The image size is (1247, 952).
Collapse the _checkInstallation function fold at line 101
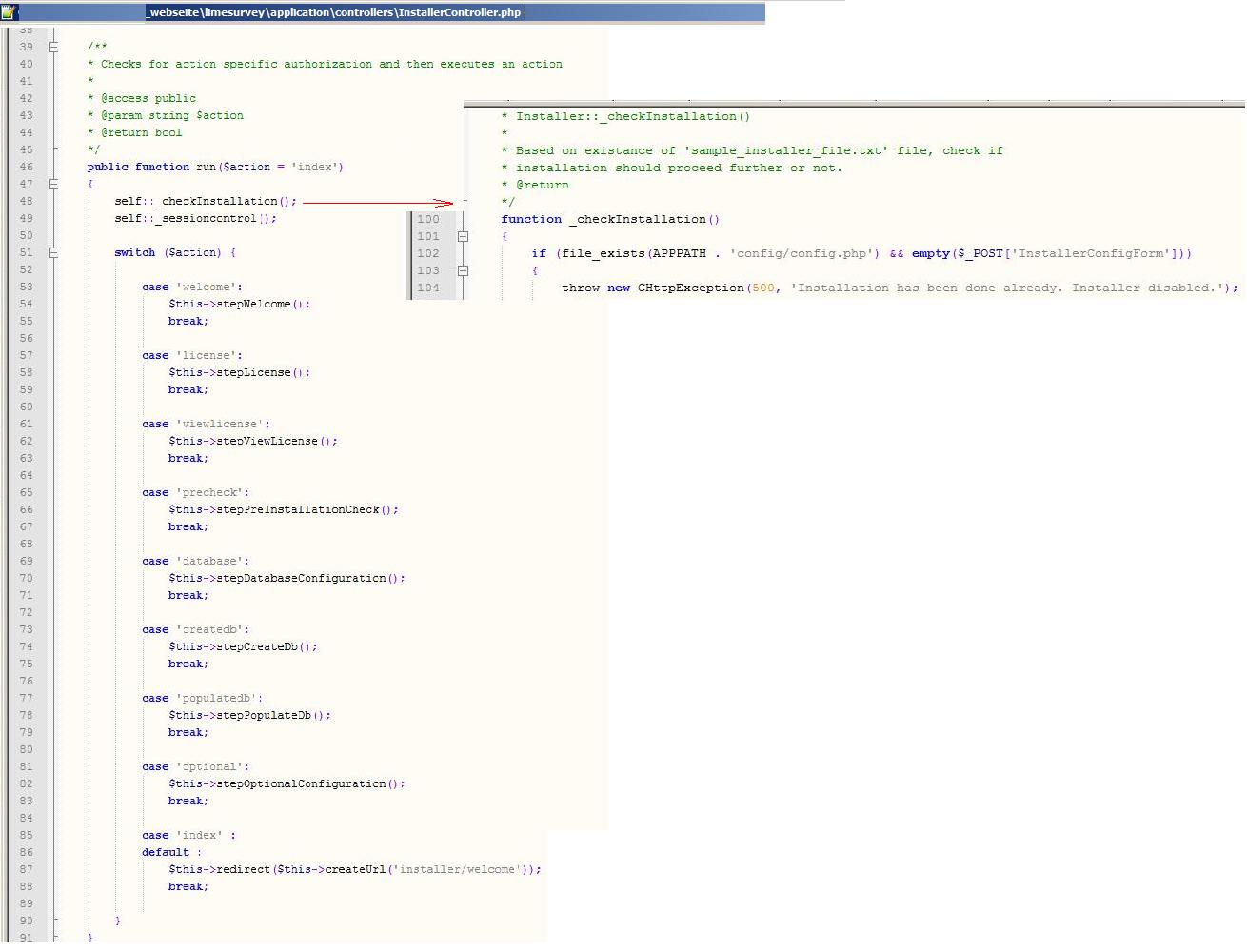[464, 236]
